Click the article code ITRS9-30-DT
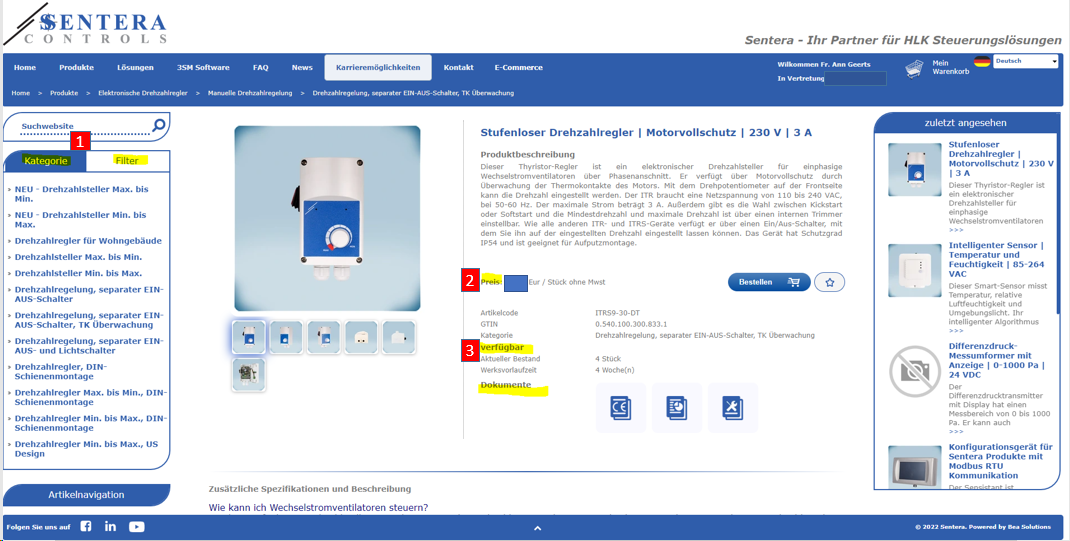 click(618, 312)
